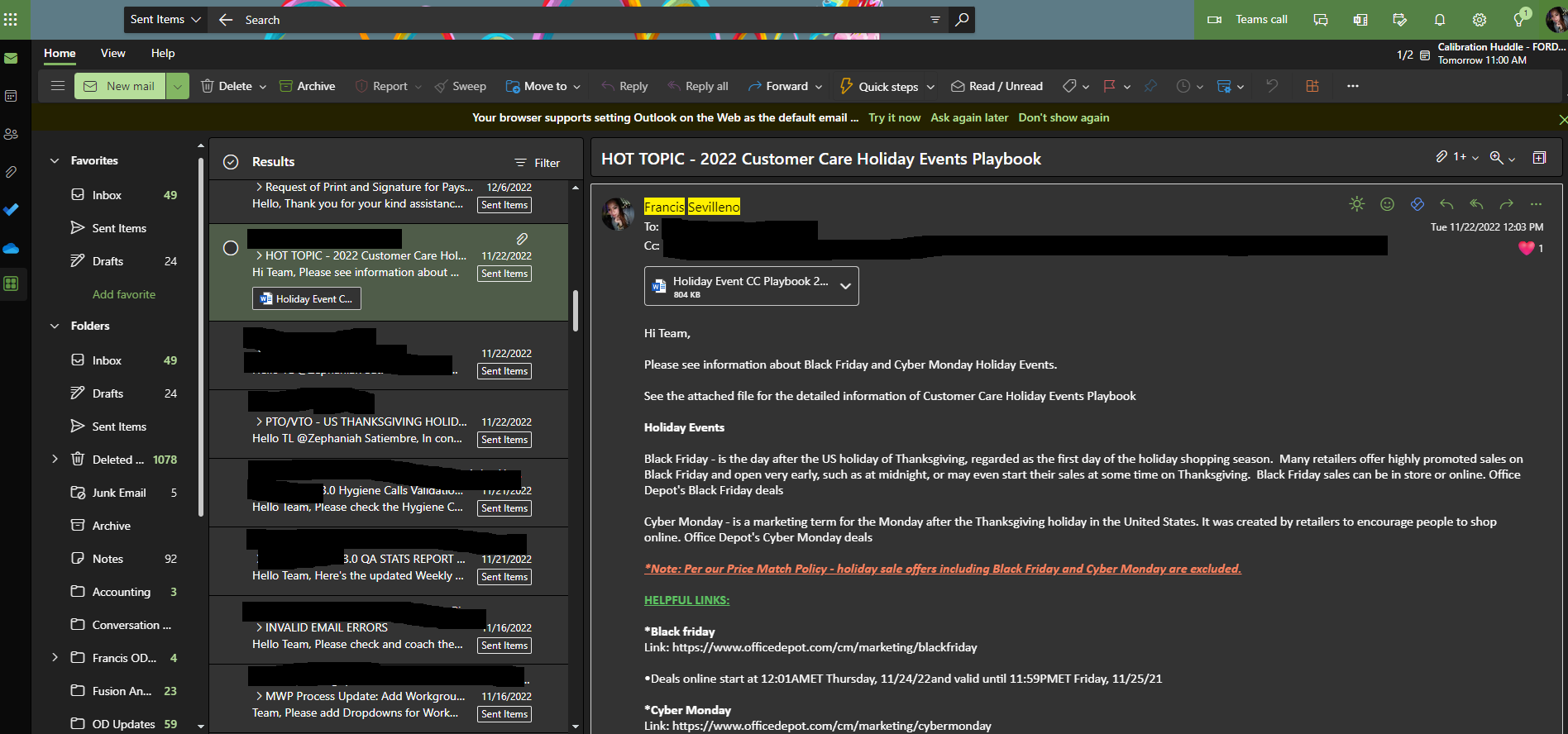Click the New mail button

(x=121, y=86)
